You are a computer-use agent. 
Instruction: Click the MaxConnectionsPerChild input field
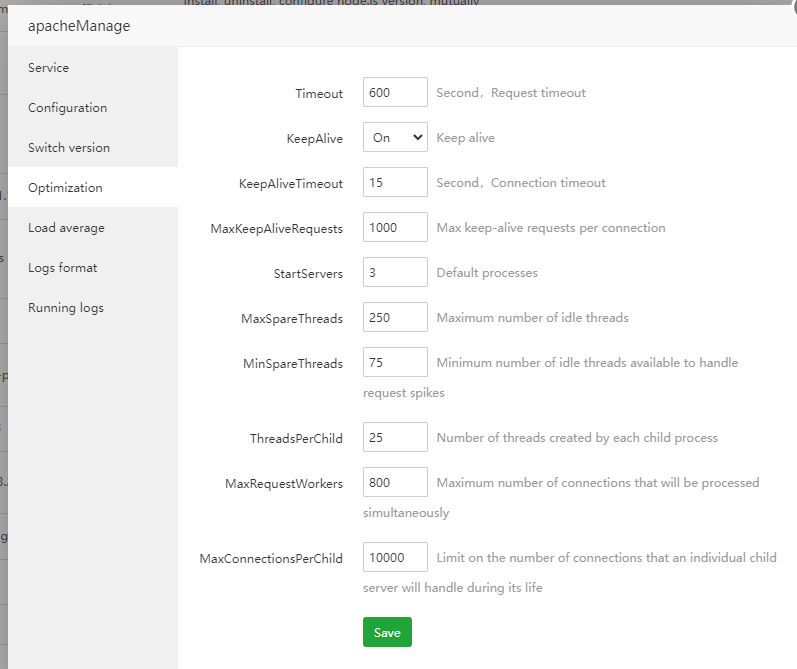395,558
